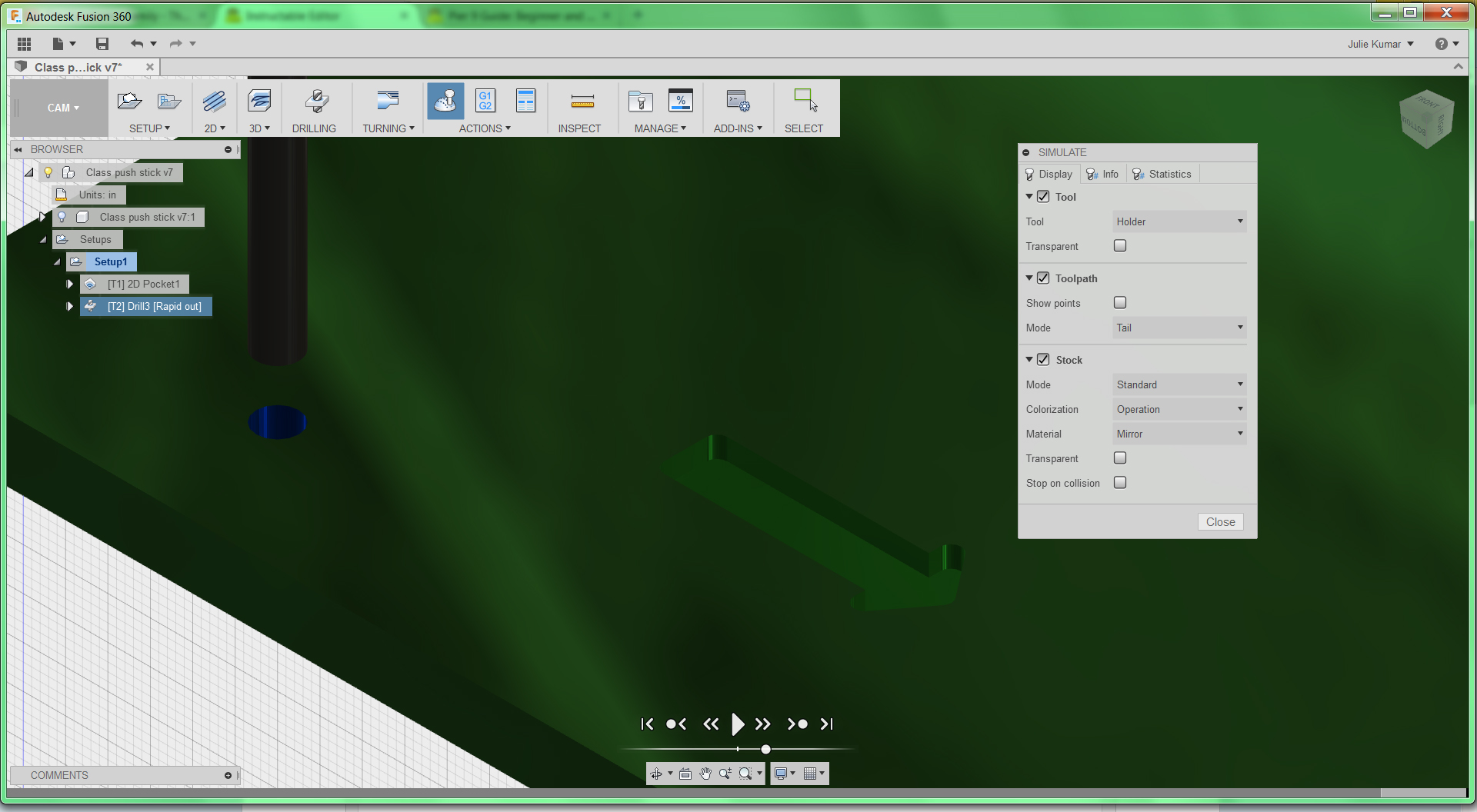
Task: Open the MANAGE menu
Action: [660, 128]
